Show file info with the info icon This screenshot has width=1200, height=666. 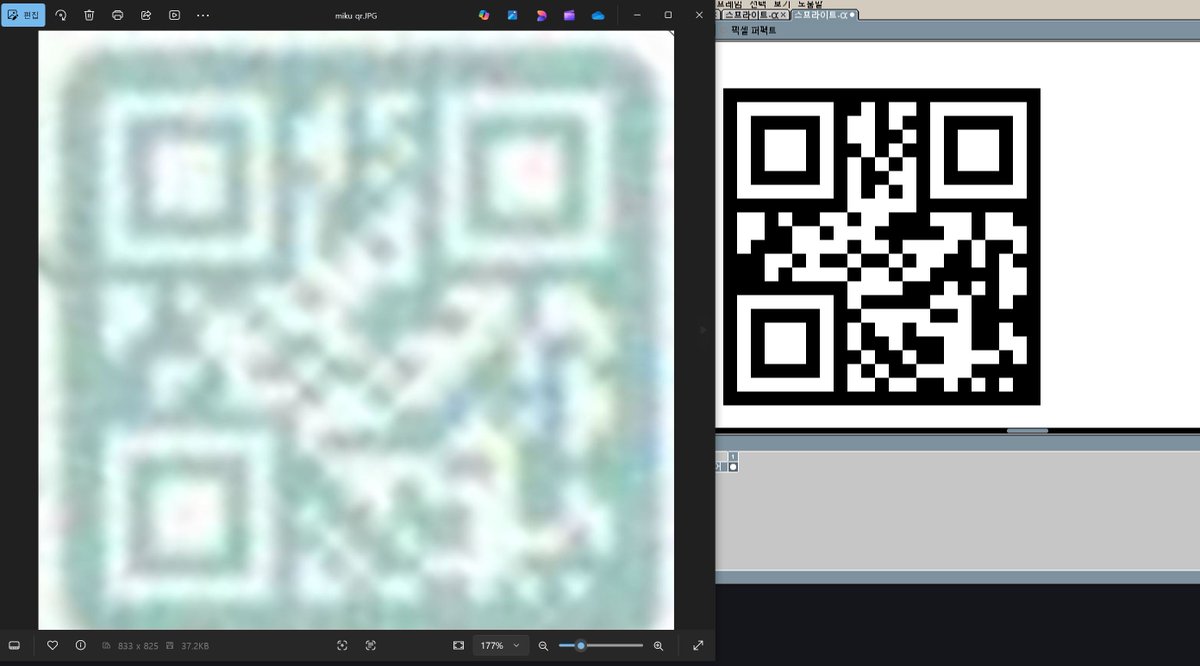click(81, 645)
